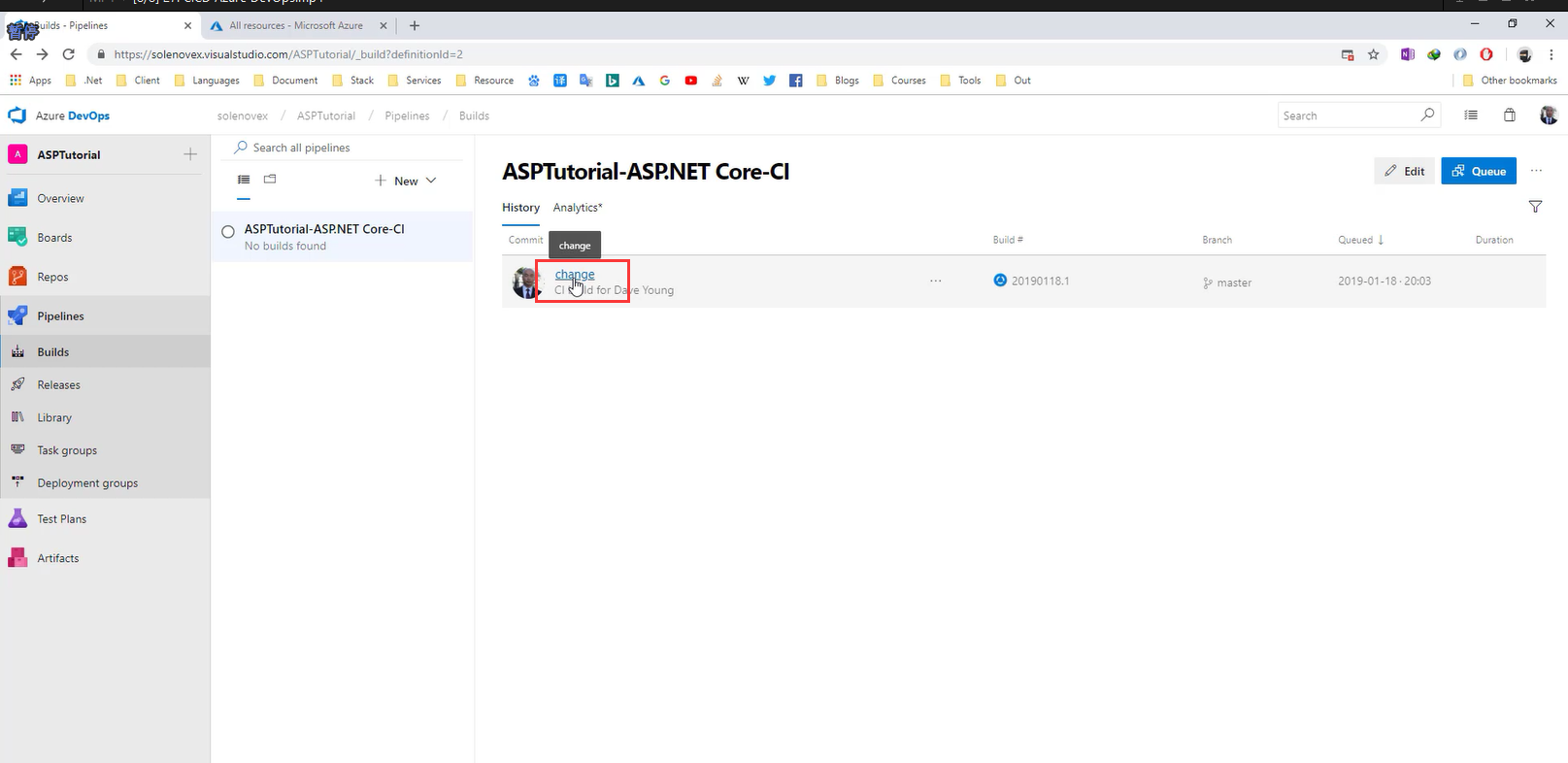Switch to folder view of pipelines
Screen dimensions: 1568x763
pyautogui.click(x=270, y=180)
